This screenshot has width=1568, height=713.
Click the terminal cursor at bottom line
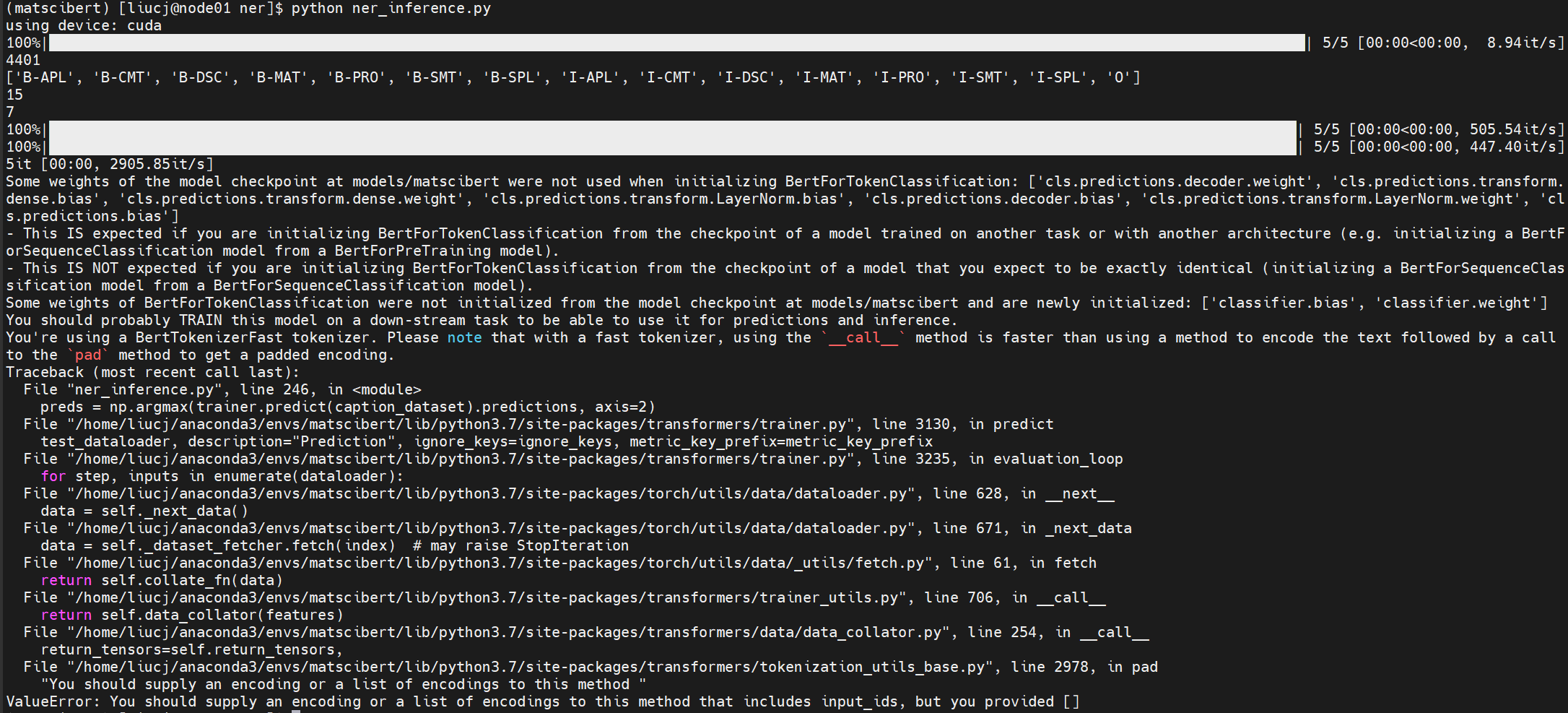[x=295, y=711]
